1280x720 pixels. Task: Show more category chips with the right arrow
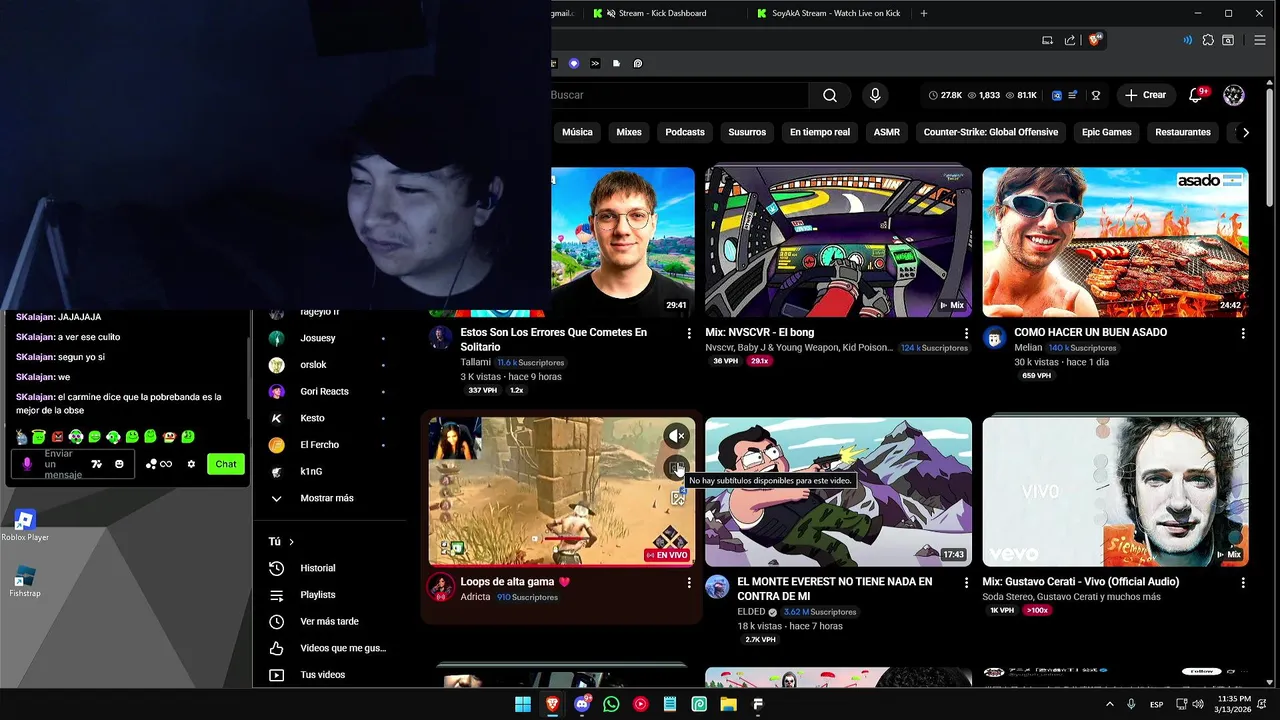click(1245, 132)
